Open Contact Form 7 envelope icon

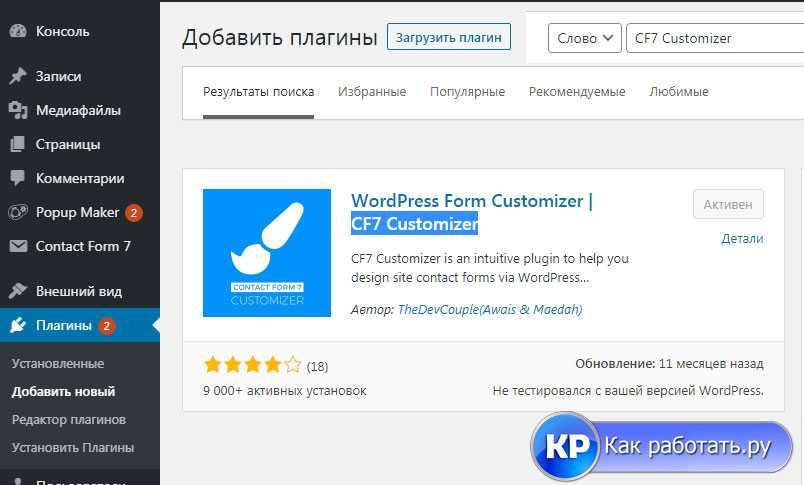[18, 246]
